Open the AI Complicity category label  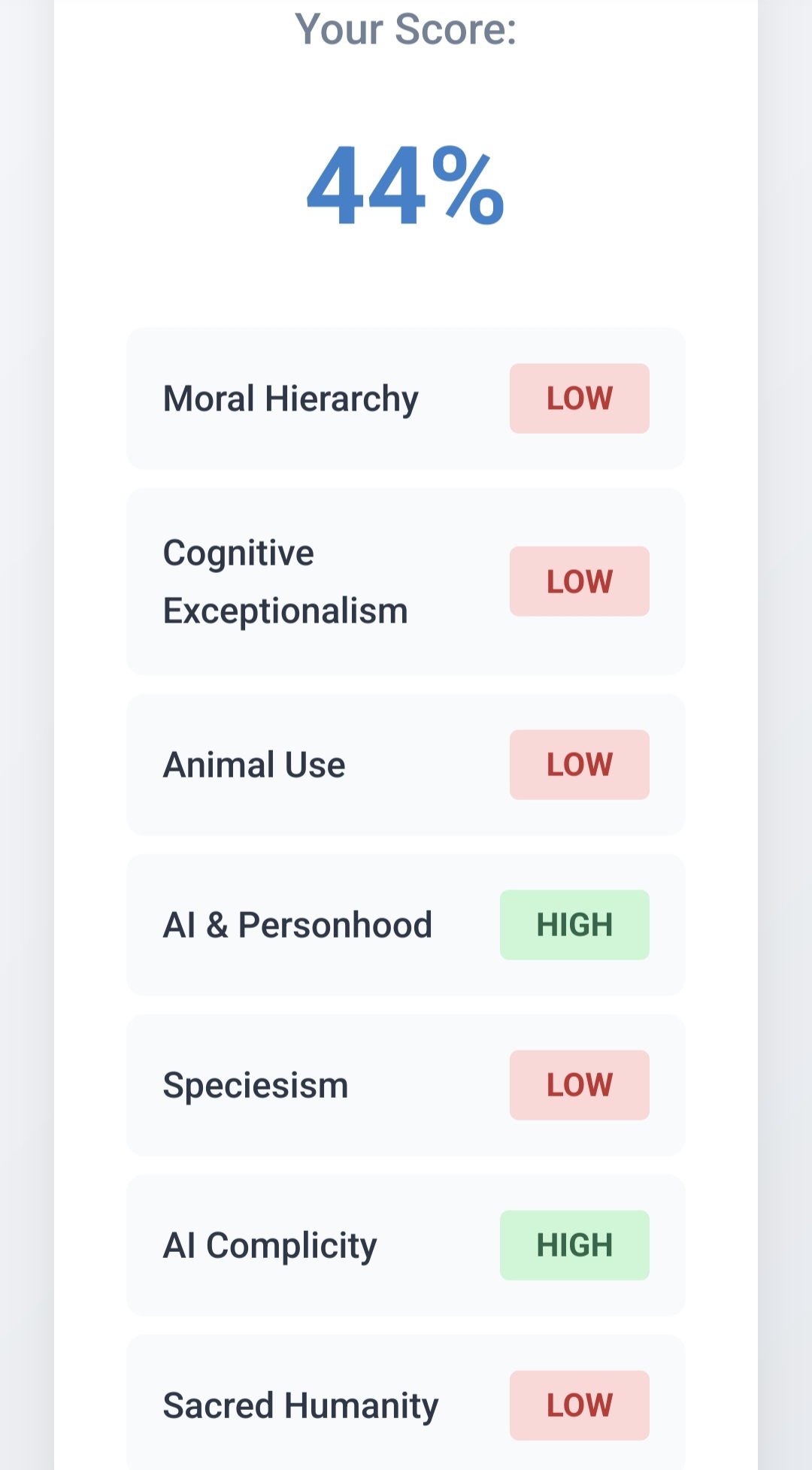[x=270, y=1246]
